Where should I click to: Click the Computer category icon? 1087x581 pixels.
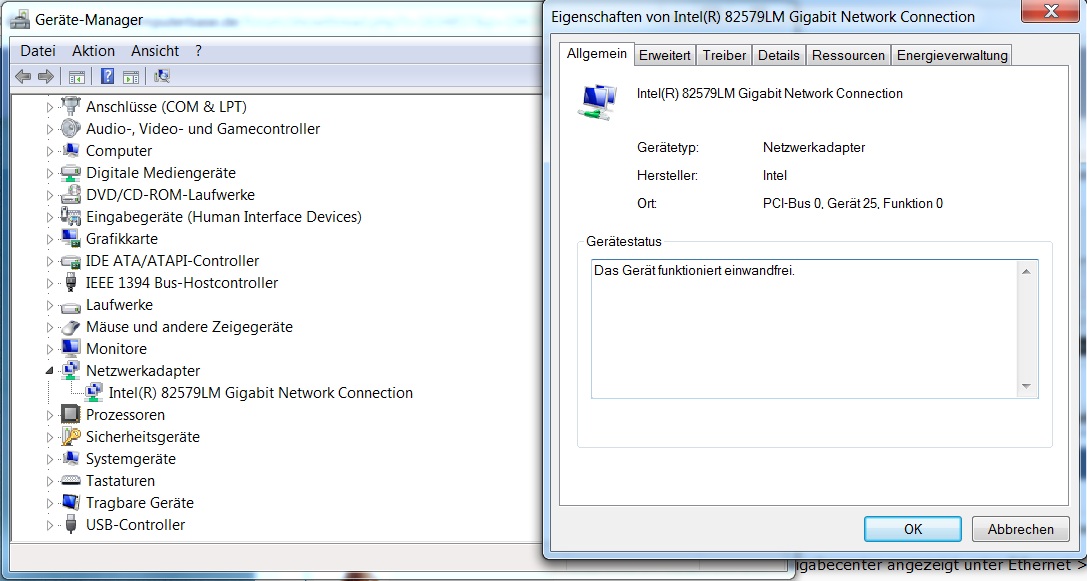tap(70, 150)
